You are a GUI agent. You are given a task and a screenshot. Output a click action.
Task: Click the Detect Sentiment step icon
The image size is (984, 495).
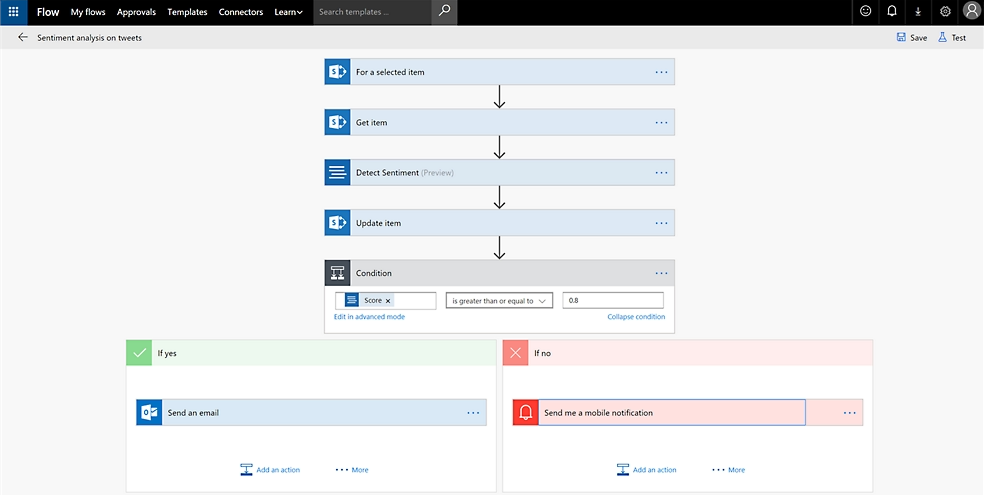[x=337, y=172]
